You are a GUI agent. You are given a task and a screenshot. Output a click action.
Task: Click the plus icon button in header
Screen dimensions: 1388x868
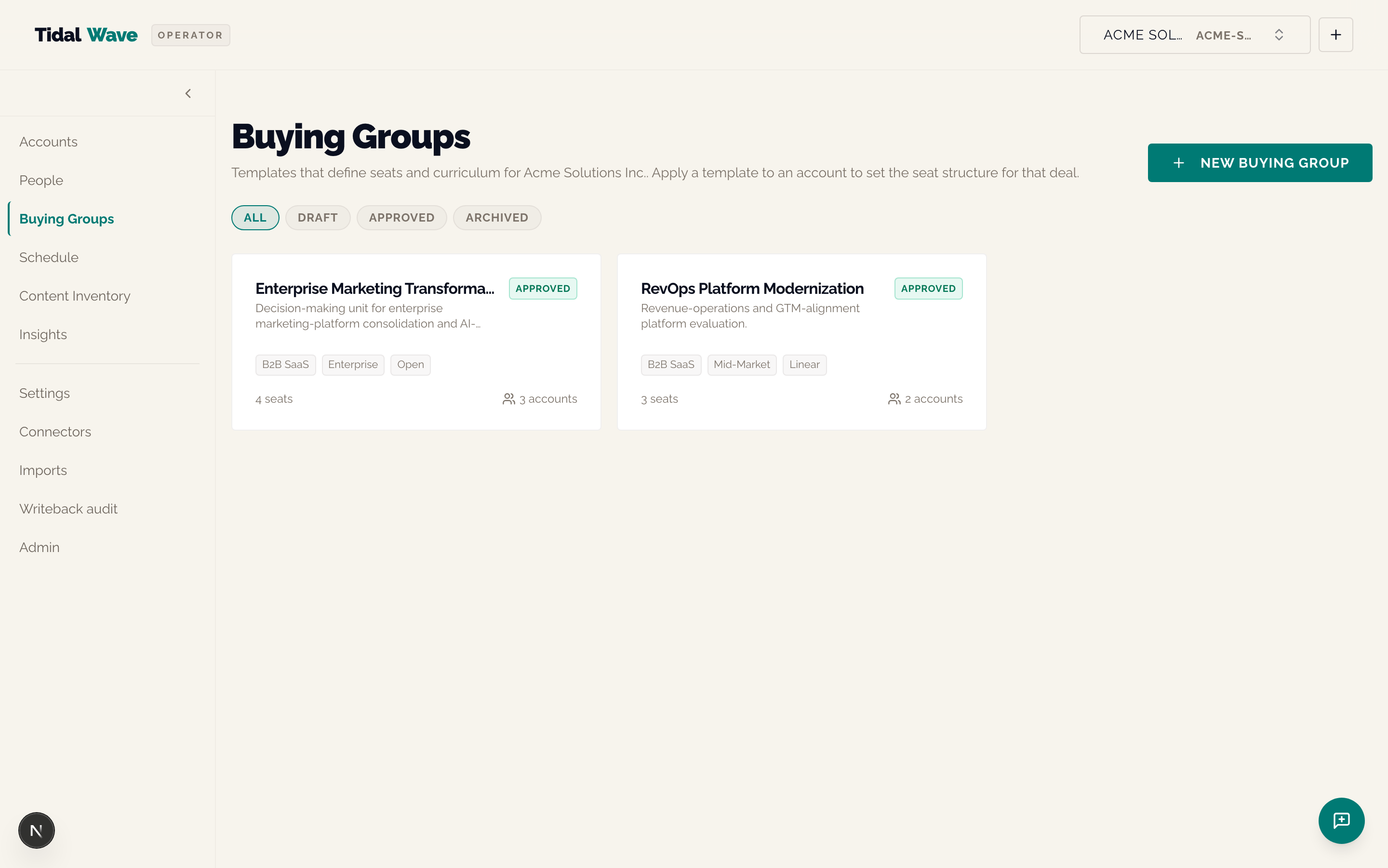click(x=1335, y=35)
